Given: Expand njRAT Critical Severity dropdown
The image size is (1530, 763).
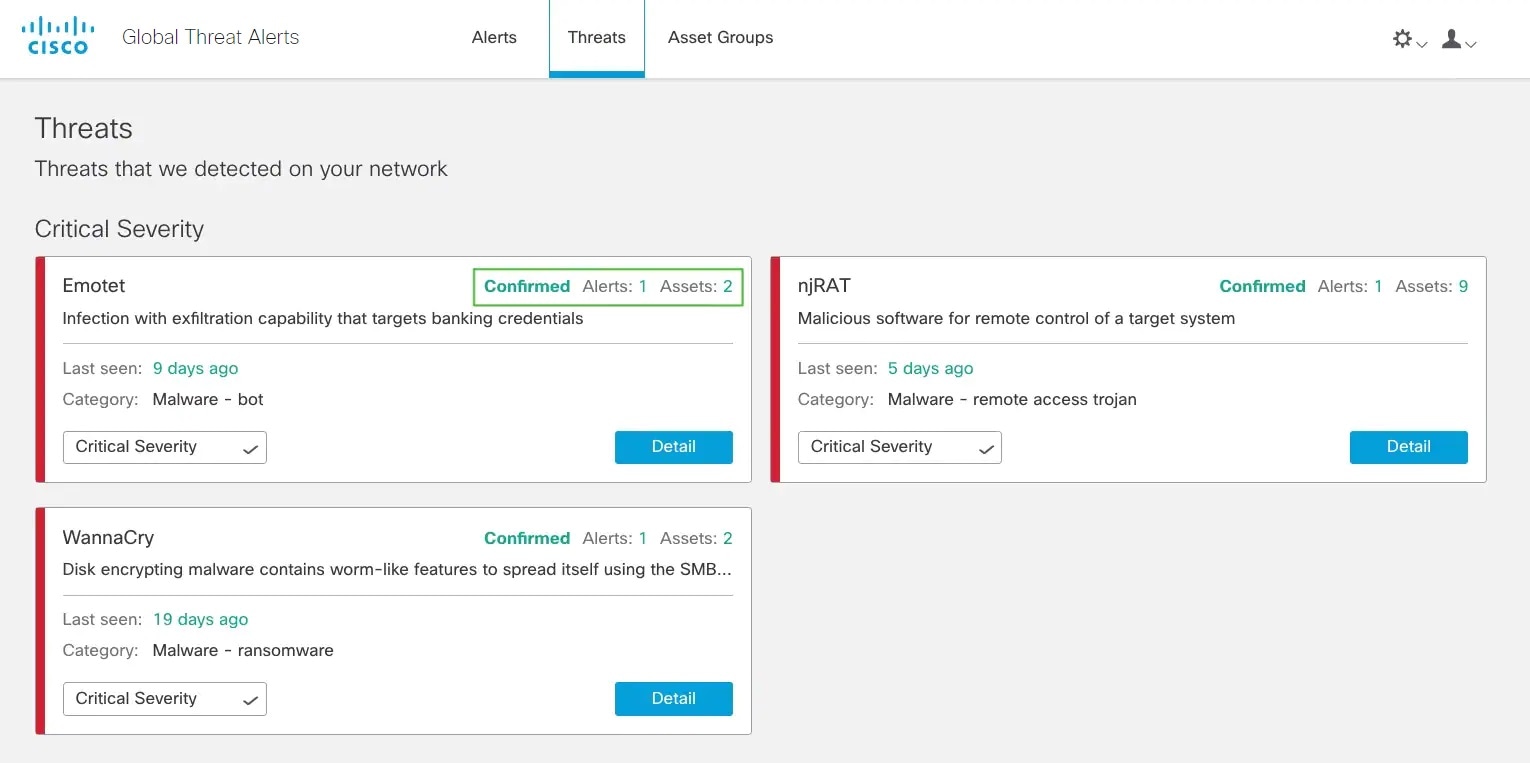Looking at the screenshot, I should (x=900, y=447).
